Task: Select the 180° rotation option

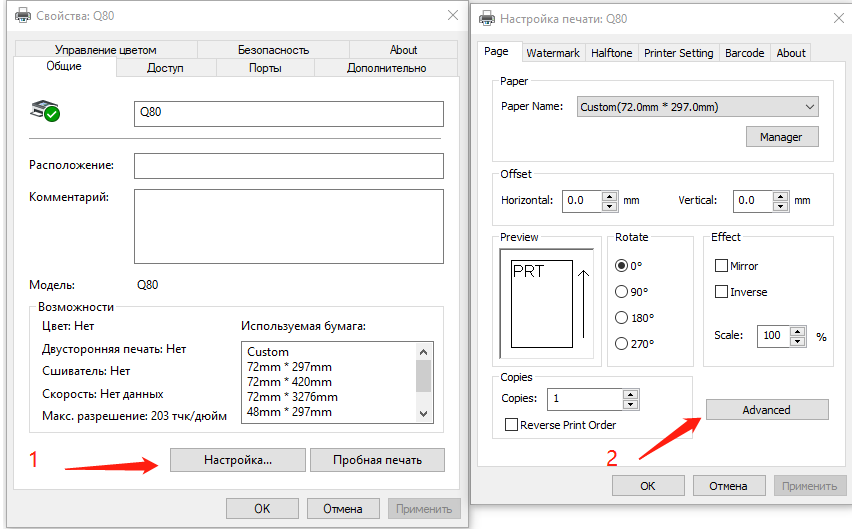Action: point(621,318)
